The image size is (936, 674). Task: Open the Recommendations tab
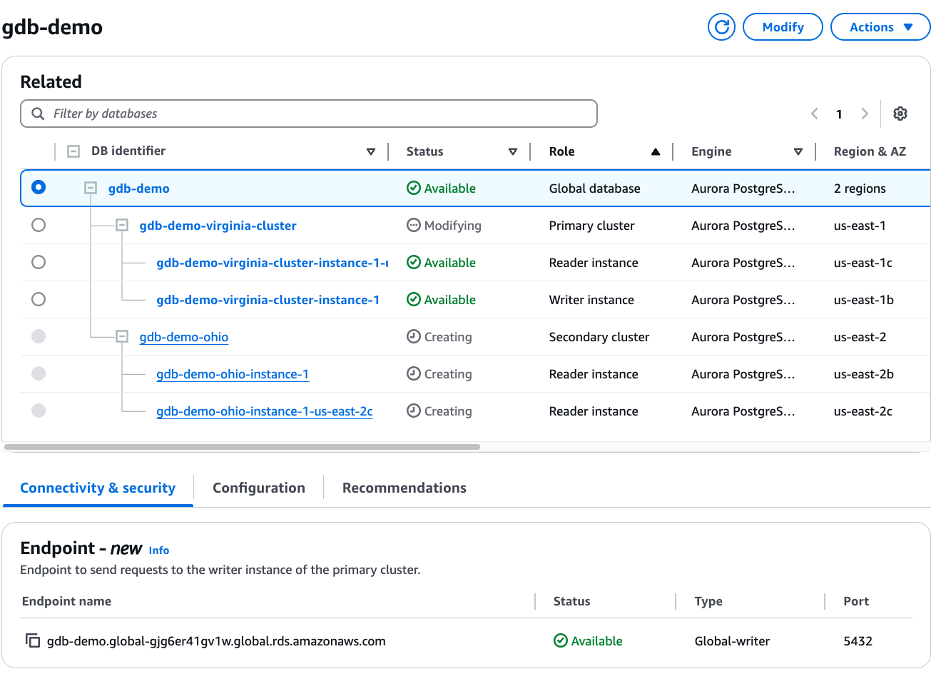(x=404, y=488)
